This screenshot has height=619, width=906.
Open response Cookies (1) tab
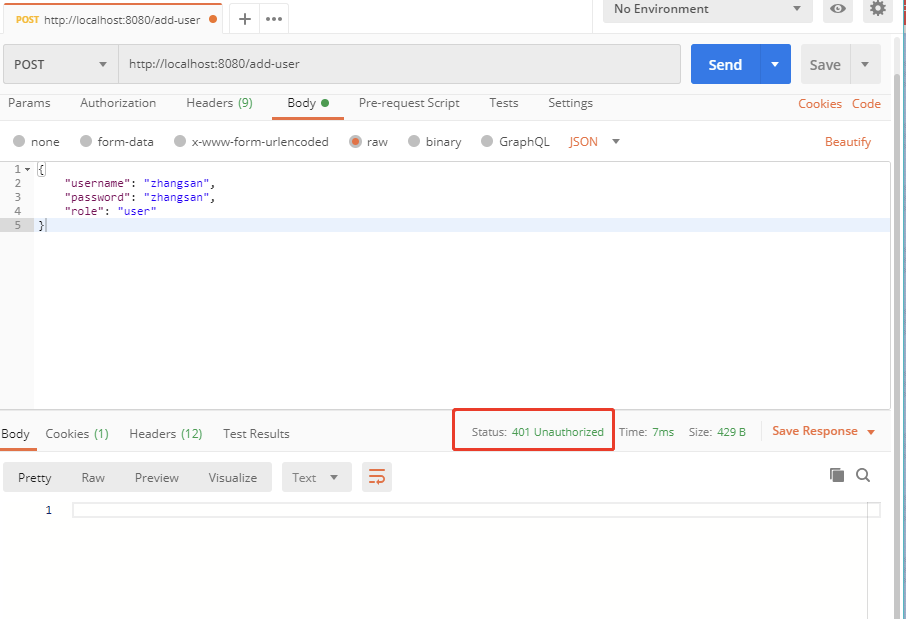pos(77,433)
